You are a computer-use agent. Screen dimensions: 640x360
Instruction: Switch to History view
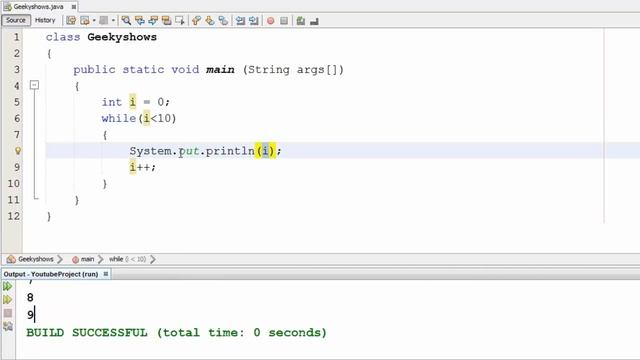45,20
